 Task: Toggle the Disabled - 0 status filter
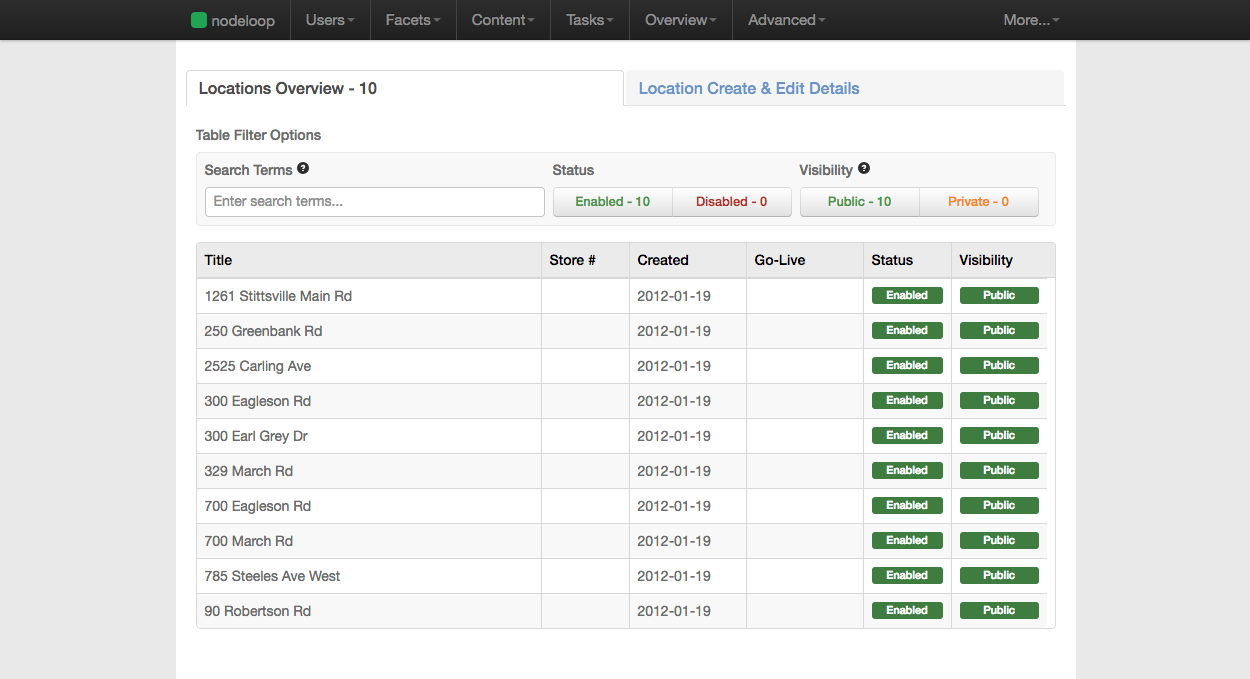tap(732, 202)
